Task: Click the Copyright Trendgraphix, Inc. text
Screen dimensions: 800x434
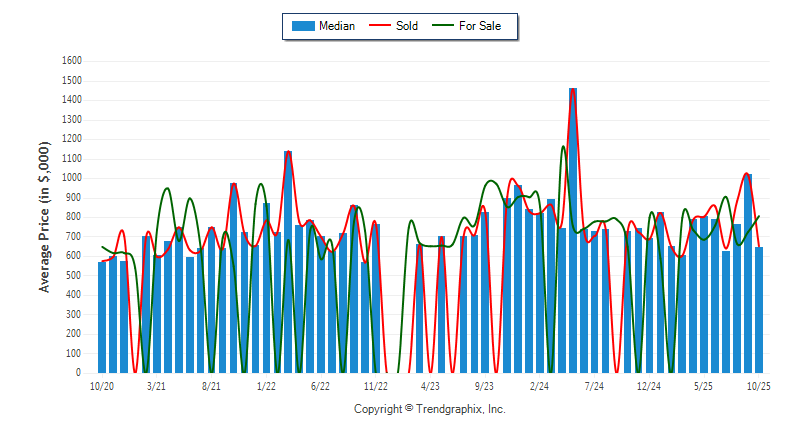Action: 430,409
